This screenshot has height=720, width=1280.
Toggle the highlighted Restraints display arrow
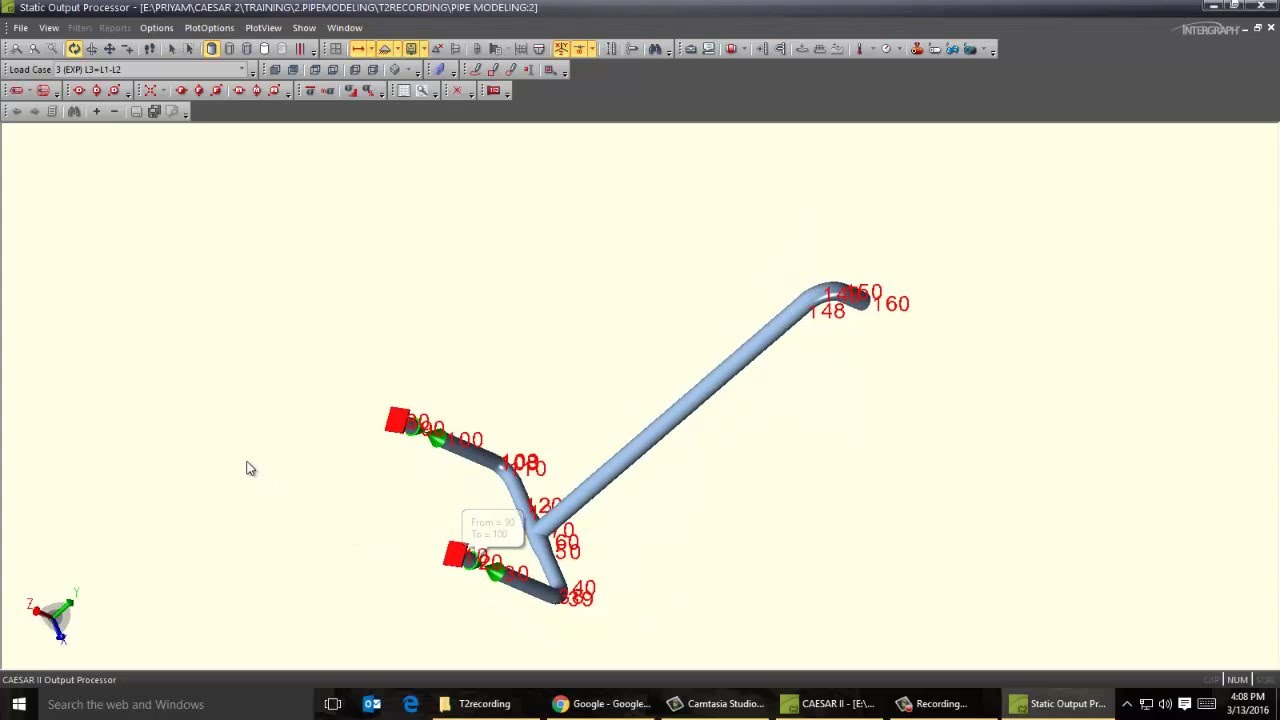358,48
